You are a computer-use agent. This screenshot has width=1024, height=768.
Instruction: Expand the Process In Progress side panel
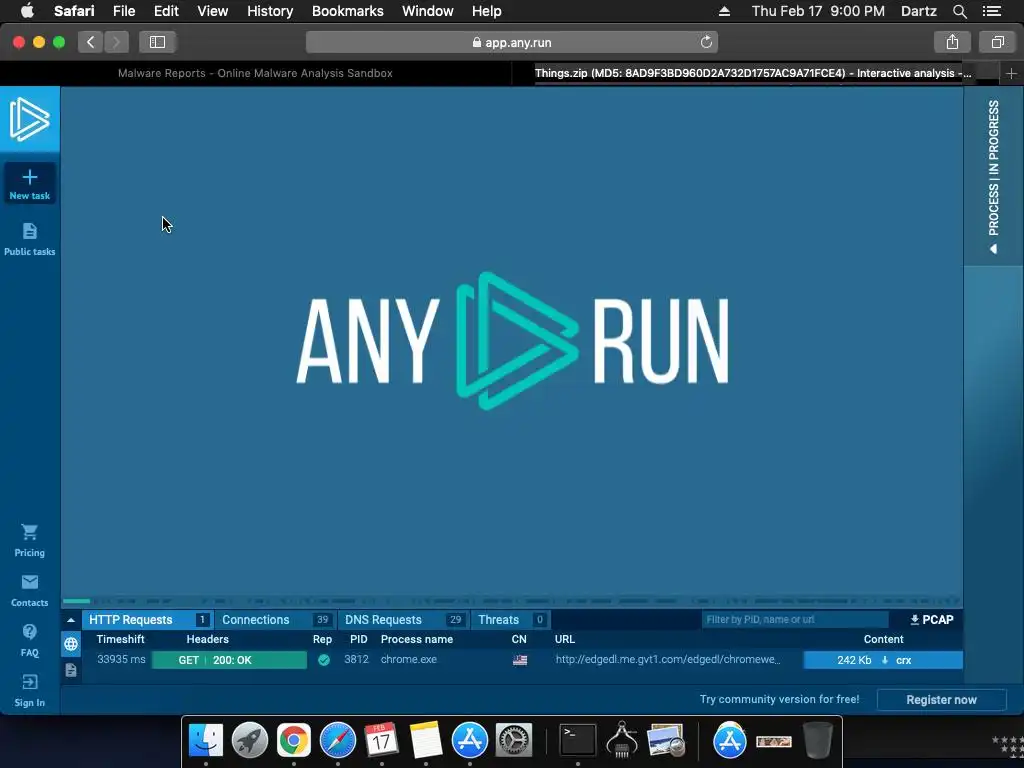[x=993, y=176]
